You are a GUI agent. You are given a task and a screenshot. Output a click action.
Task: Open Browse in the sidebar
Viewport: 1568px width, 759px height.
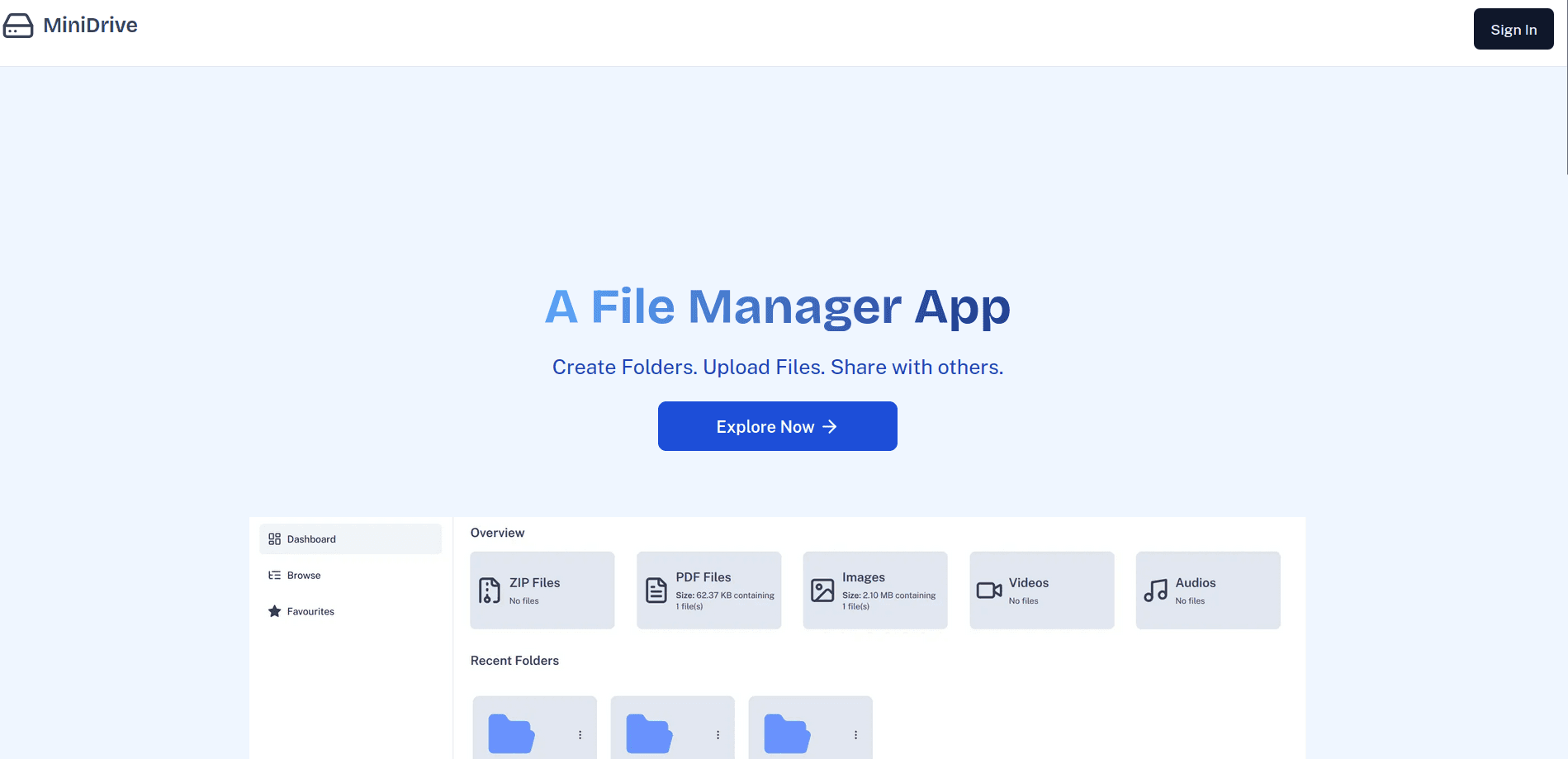click(x=304, y=576)
